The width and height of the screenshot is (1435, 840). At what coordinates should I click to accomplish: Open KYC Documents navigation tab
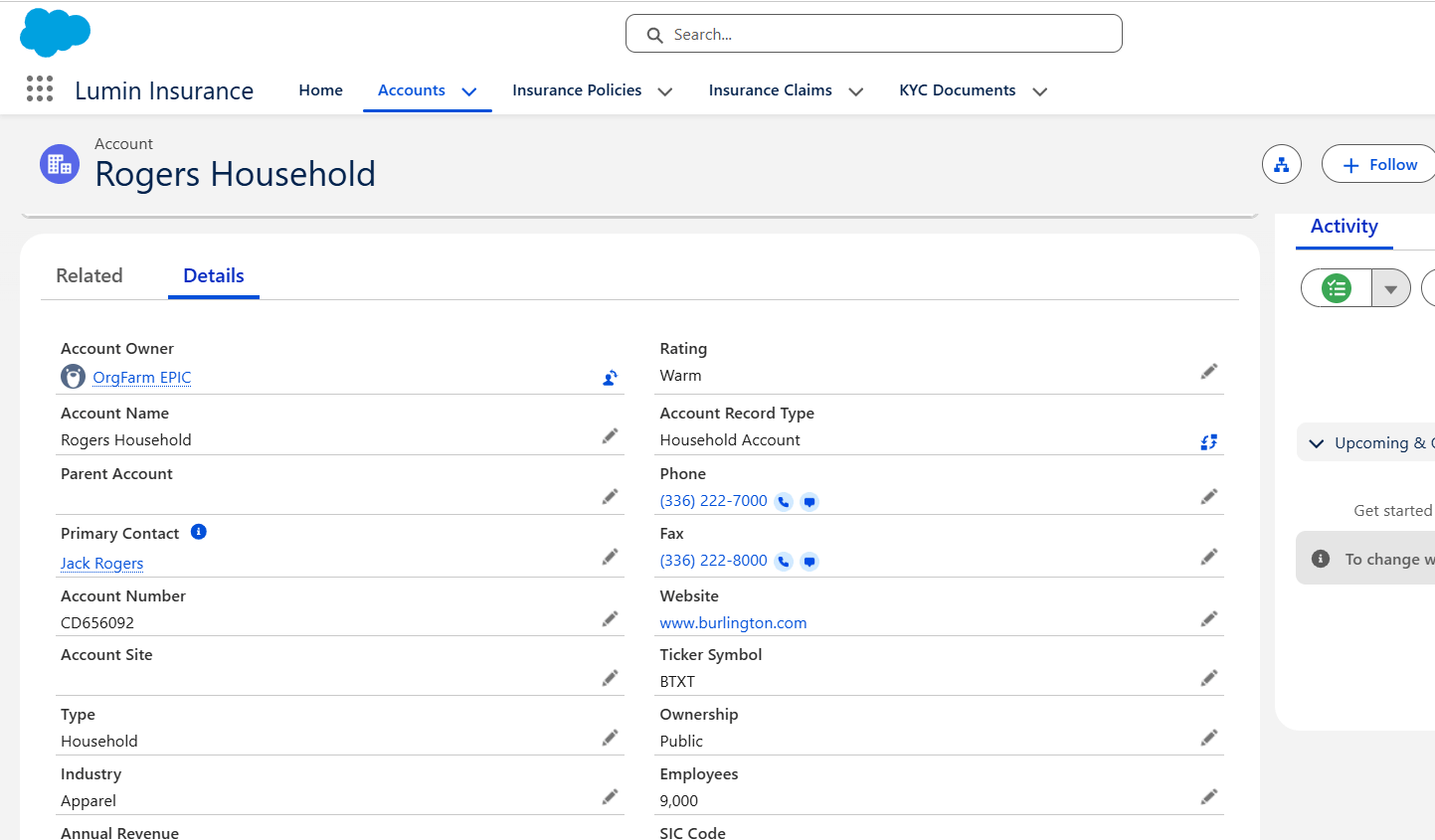(958, 90)
